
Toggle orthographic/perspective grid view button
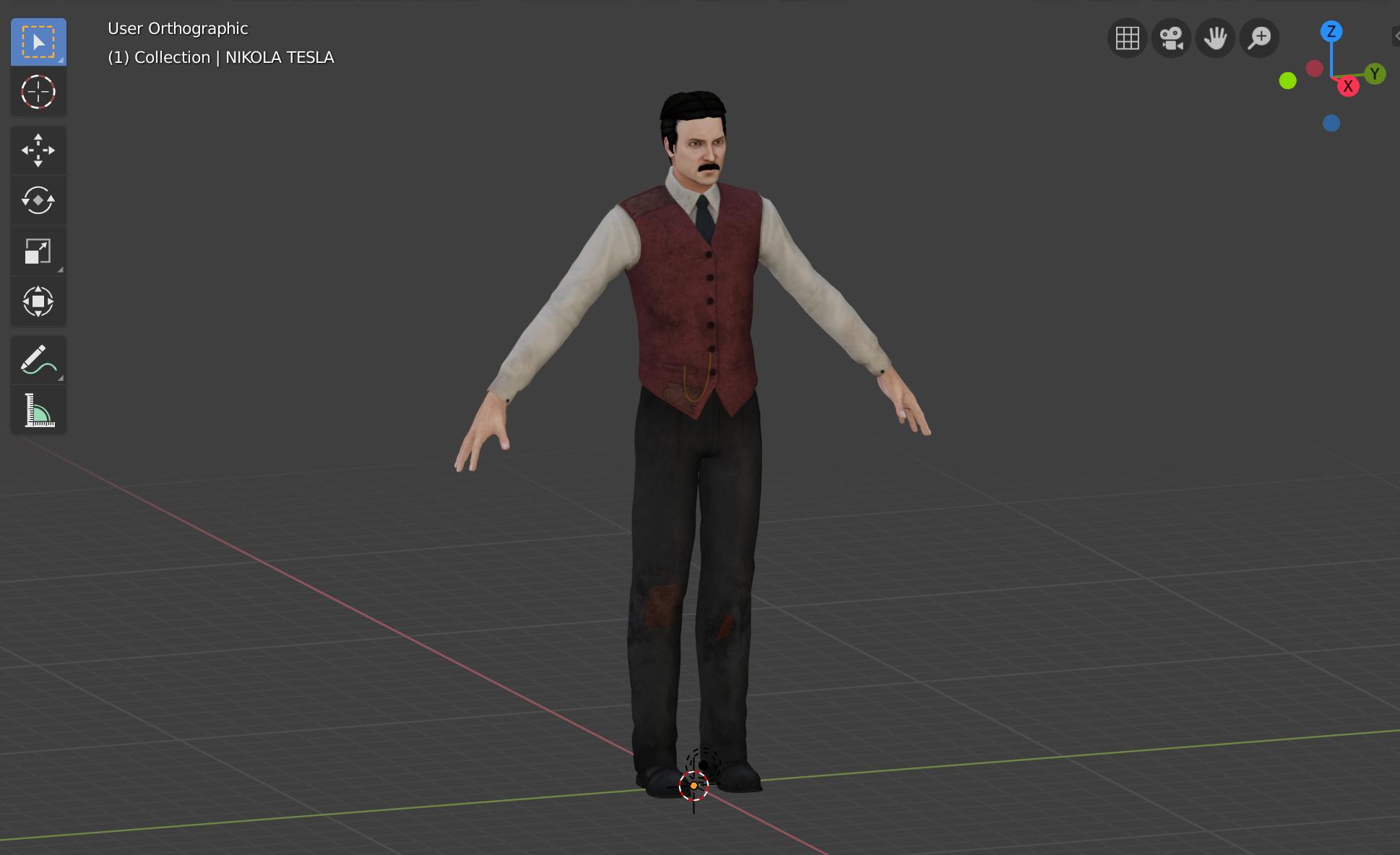pyautogui.click(x=1127, y=38)
